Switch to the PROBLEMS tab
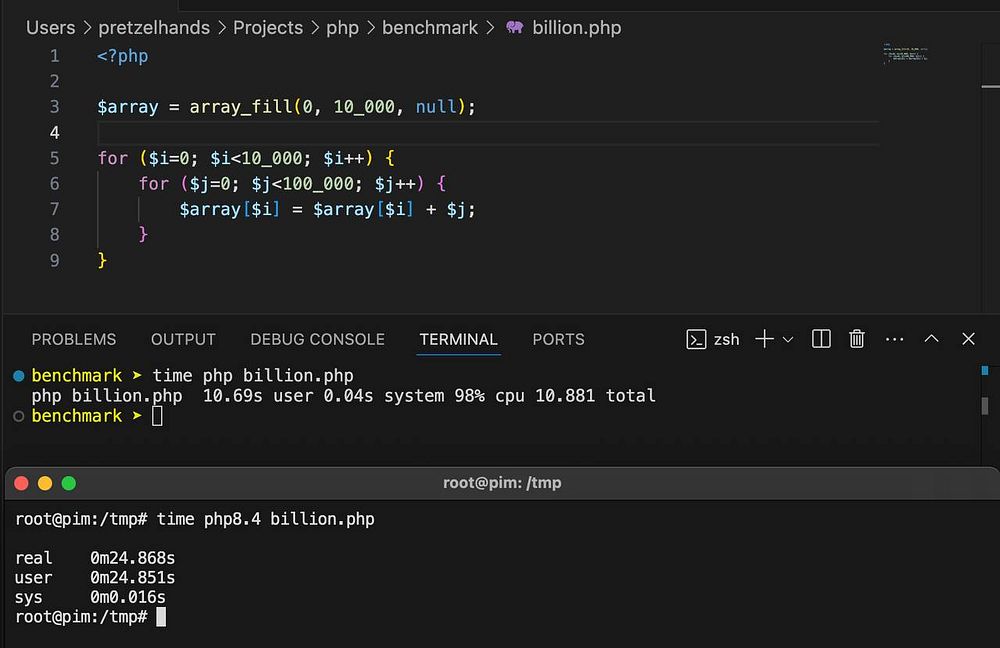This screenshot has height=648, width=1000. click(73, 339)
